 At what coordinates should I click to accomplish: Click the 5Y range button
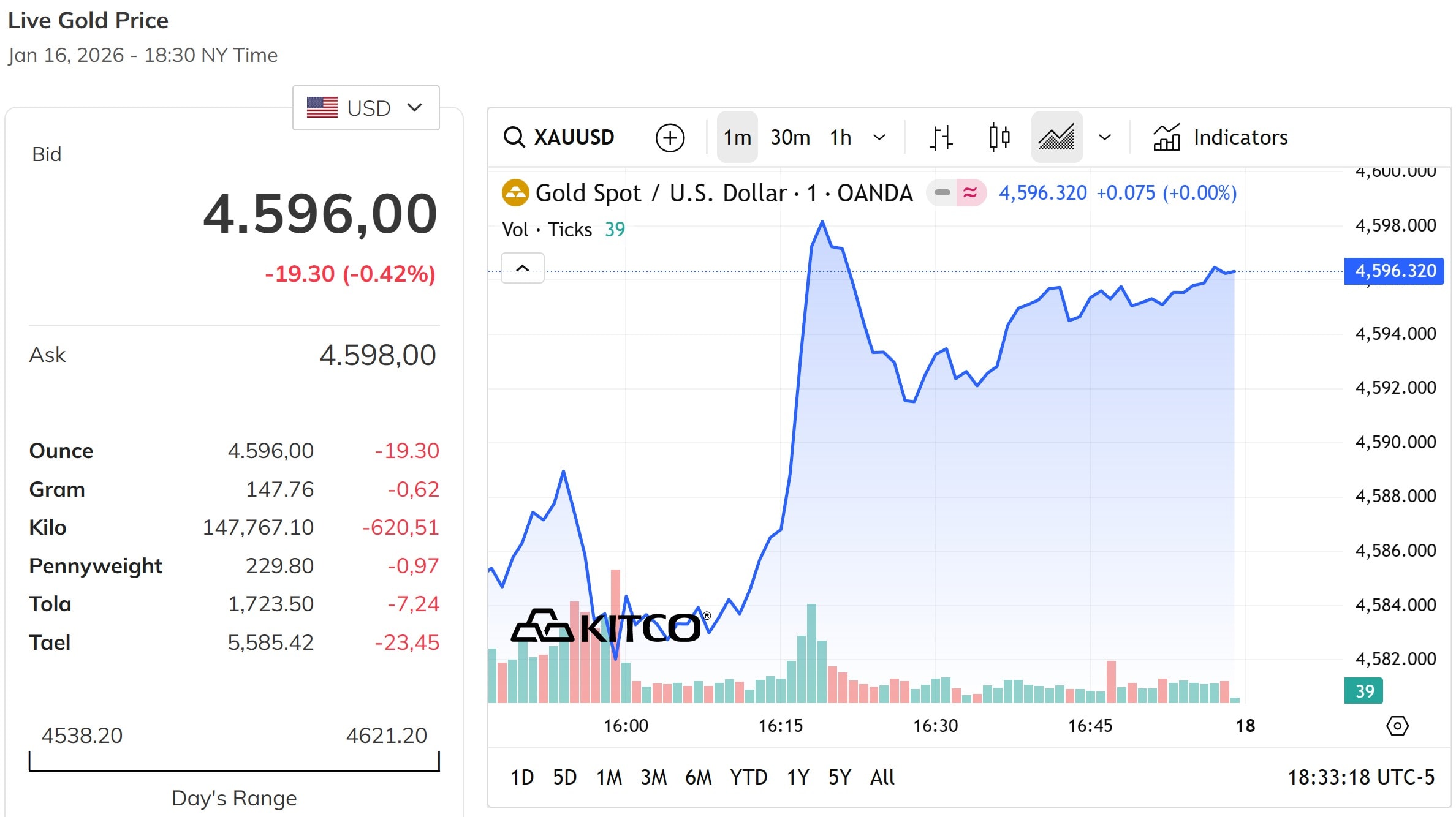pos(840,777)
